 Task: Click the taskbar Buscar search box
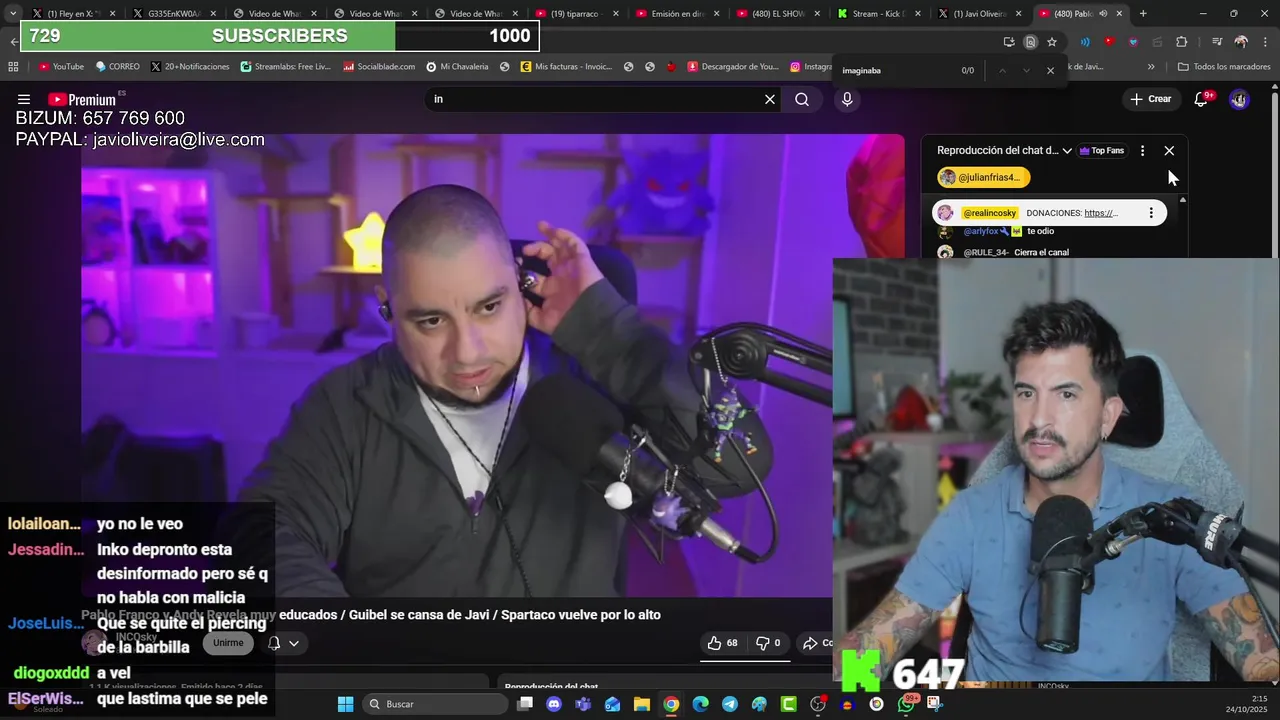point(436,704)
